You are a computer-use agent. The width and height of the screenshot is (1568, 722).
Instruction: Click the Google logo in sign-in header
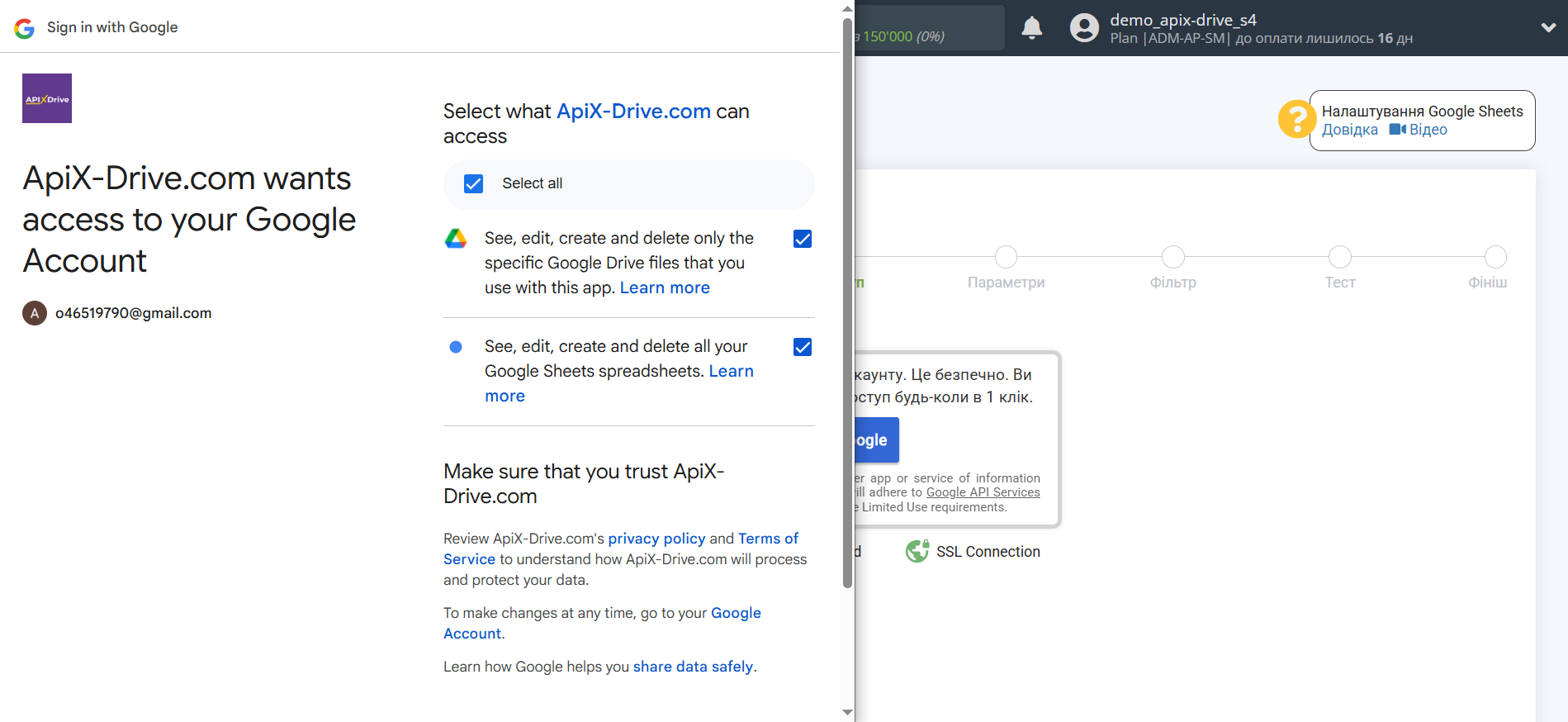(x=25, y=28)
